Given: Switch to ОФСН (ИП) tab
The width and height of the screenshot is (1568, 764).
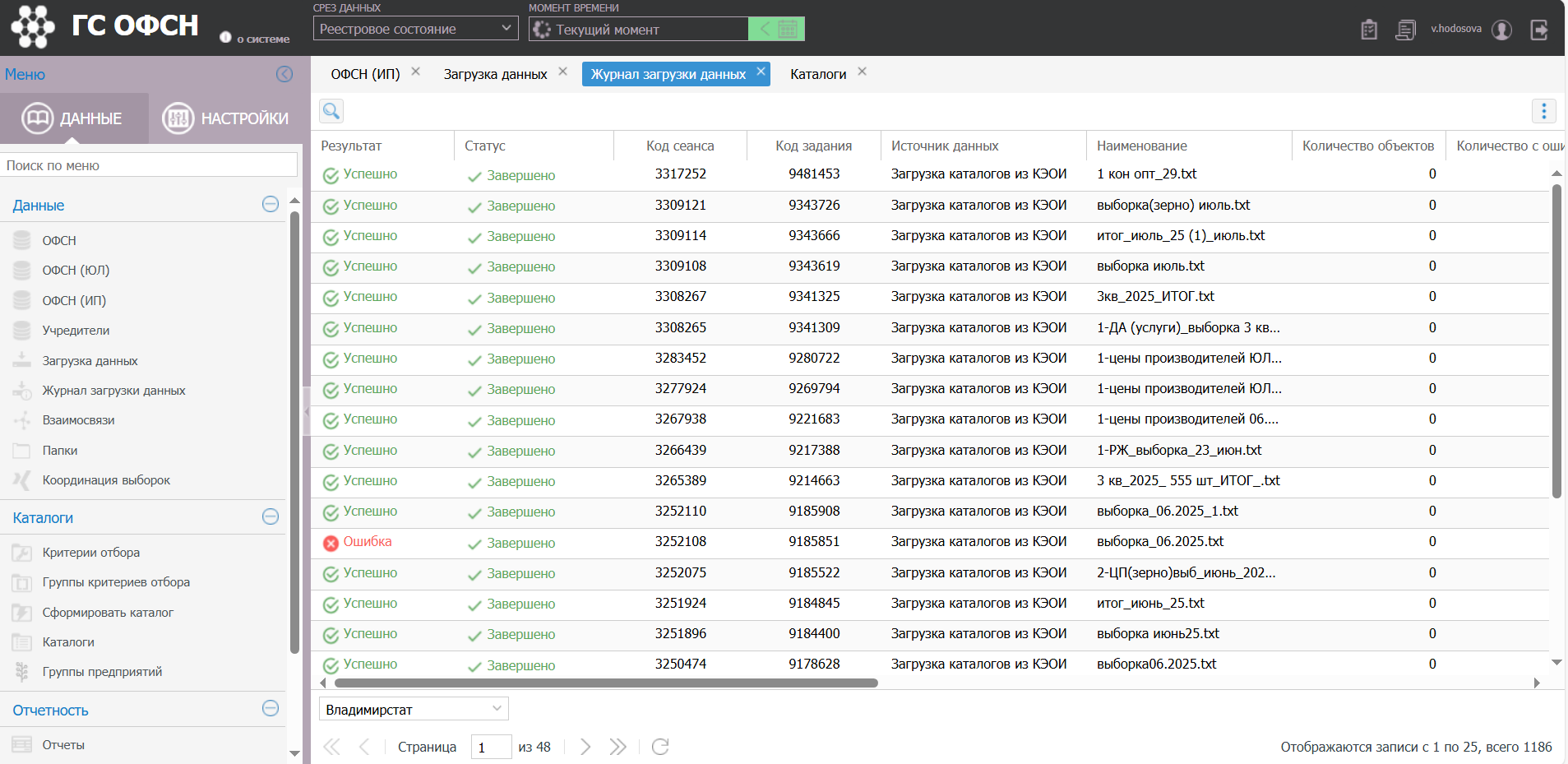Looking at the screenshot, I should click(x=365, y=74).
